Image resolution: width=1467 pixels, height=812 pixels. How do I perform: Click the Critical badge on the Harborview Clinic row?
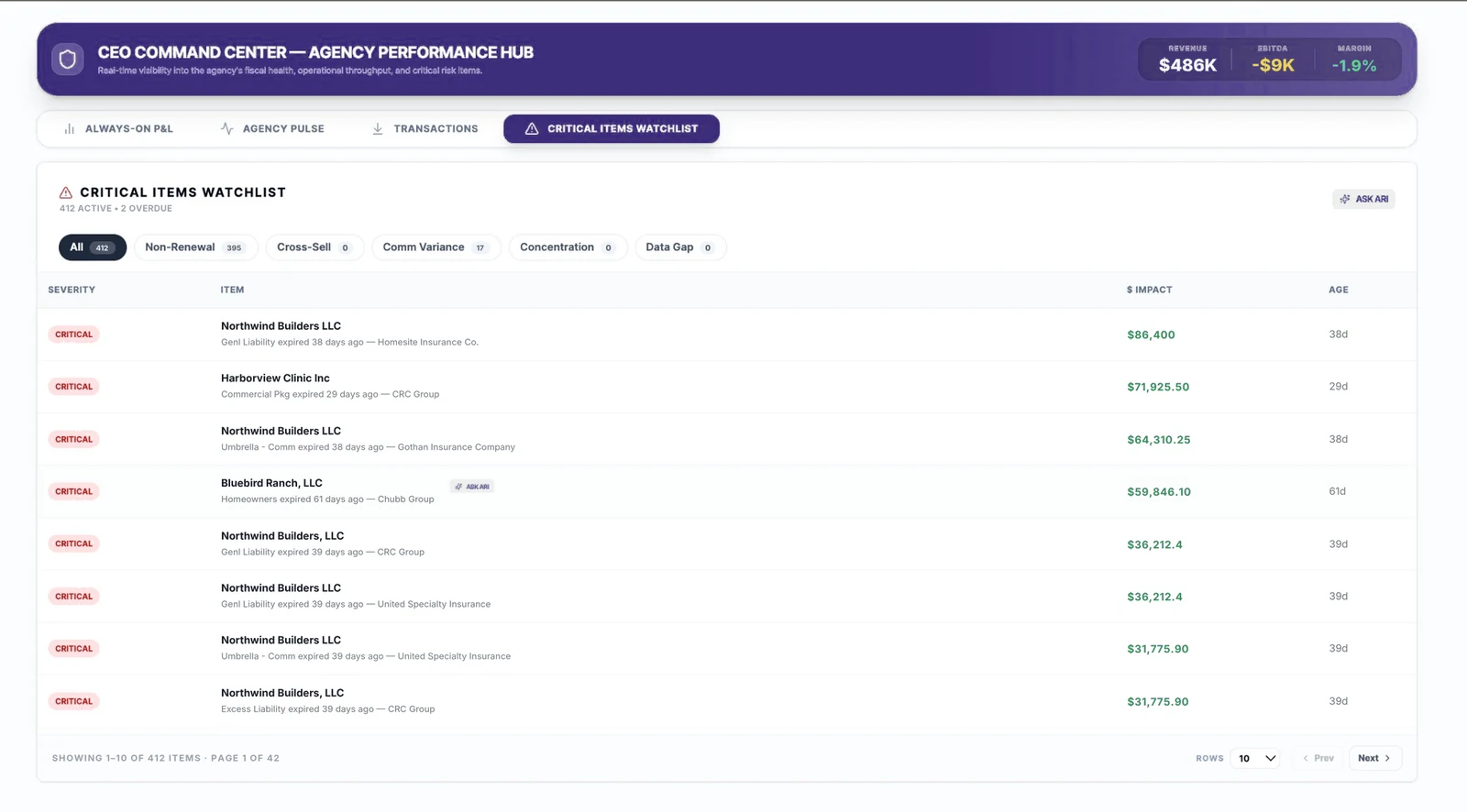point(73,387)
